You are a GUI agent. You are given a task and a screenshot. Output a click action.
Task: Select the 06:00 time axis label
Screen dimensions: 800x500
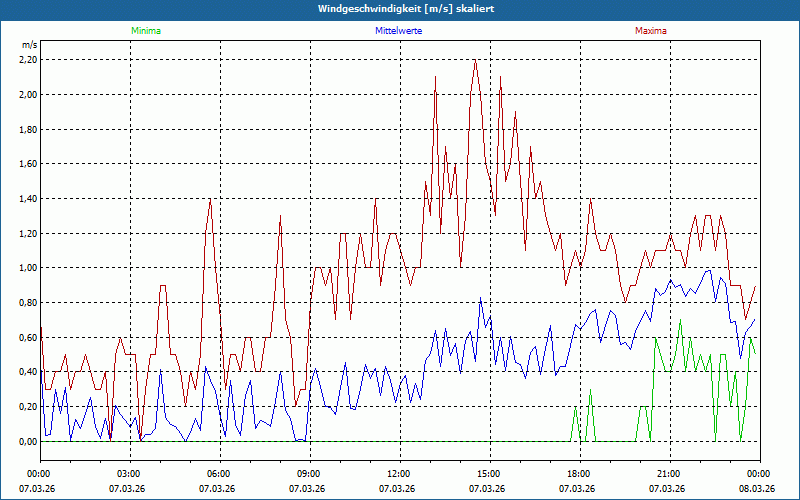pos(218,474)
